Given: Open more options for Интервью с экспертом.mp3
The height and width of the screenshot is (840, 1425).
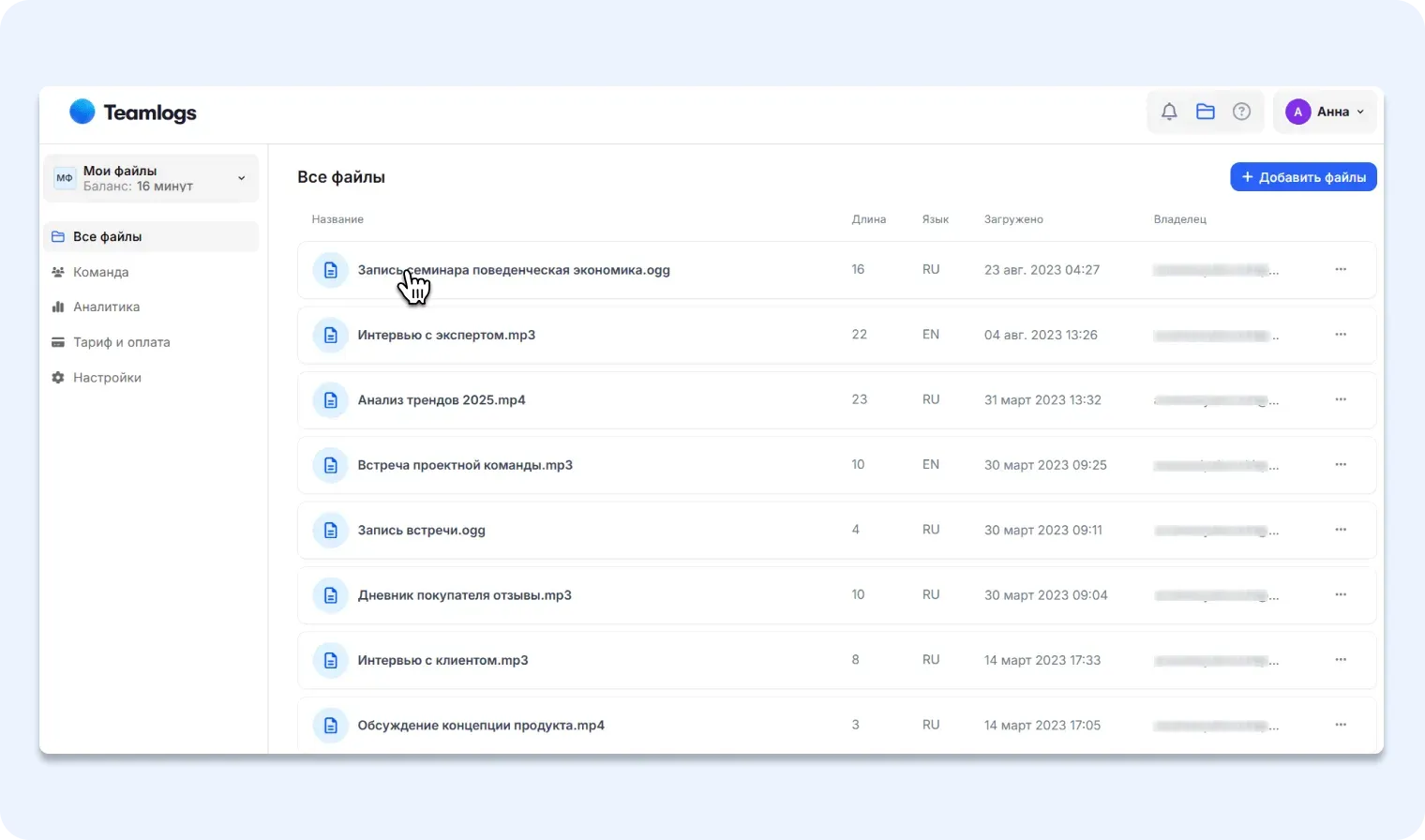Looking at the screenshot, I should (1341, 335).
